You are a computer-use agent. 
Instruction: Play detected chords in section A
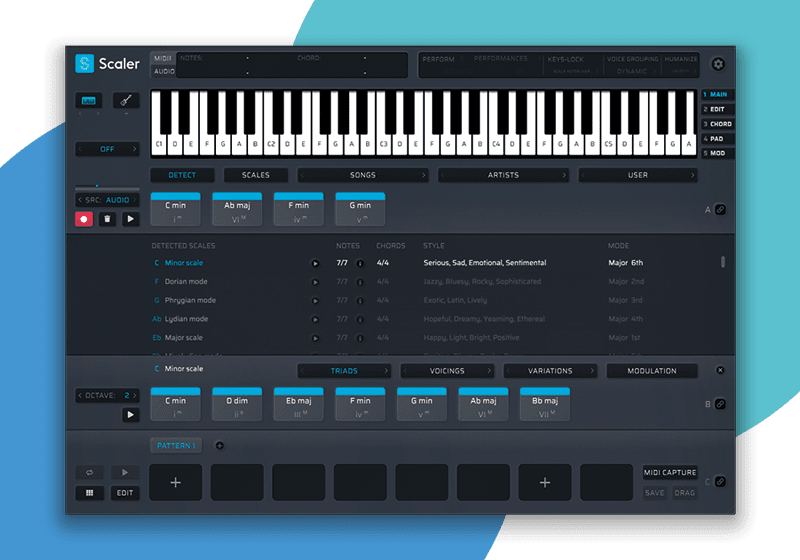tap(131, 219)
